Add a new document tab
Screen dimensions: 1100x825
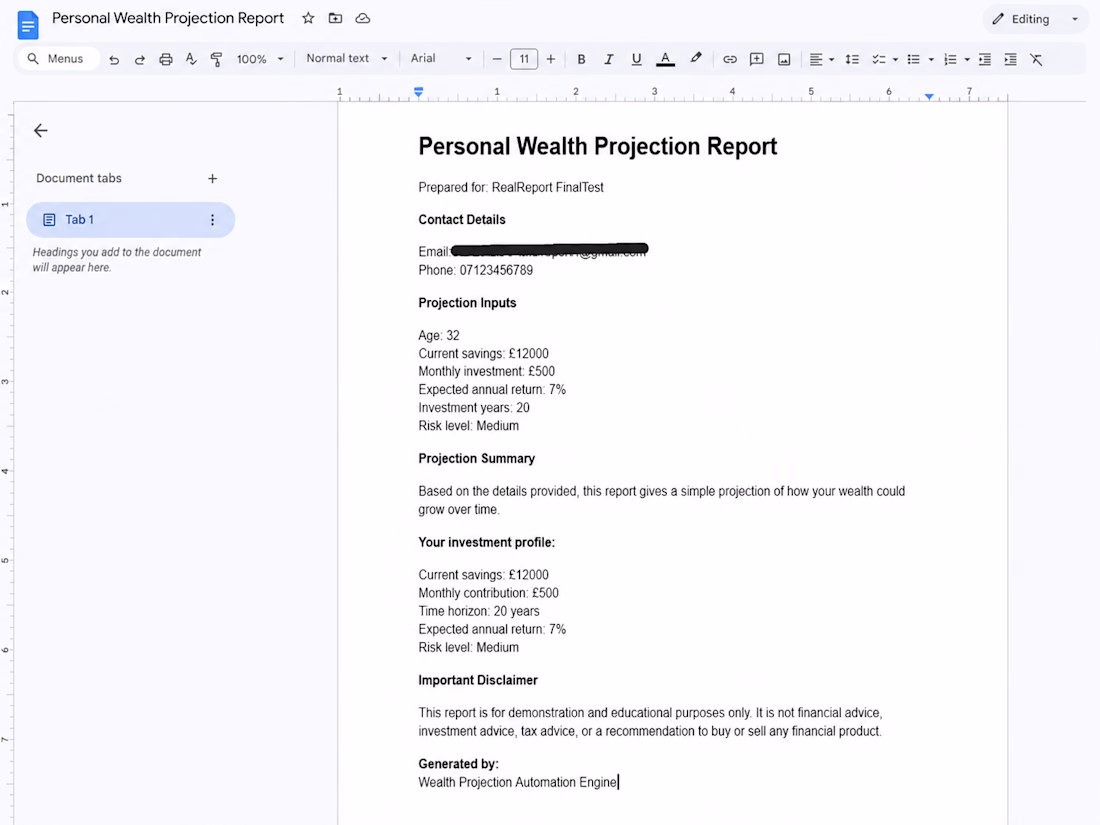(213, 179)
